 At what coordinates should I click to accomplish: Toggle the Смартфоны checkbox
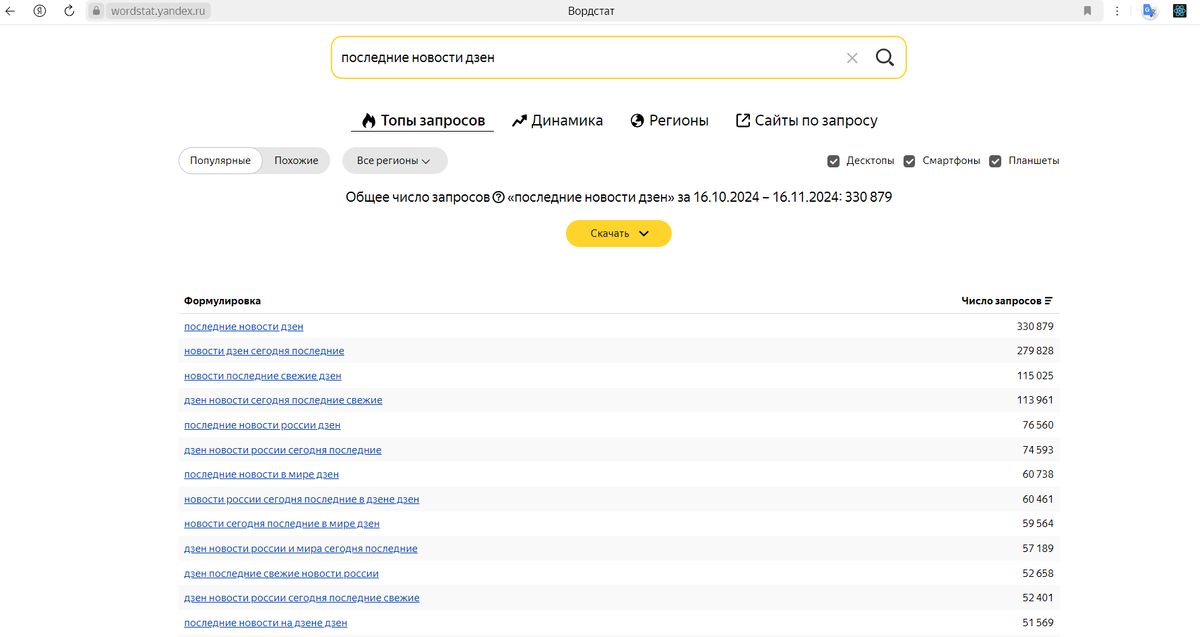click(909, 161)
